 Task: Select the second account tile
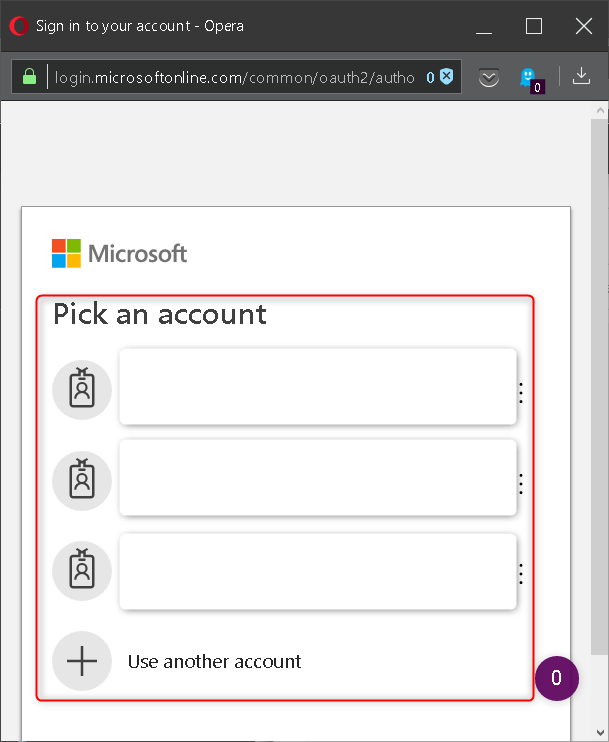317,478
